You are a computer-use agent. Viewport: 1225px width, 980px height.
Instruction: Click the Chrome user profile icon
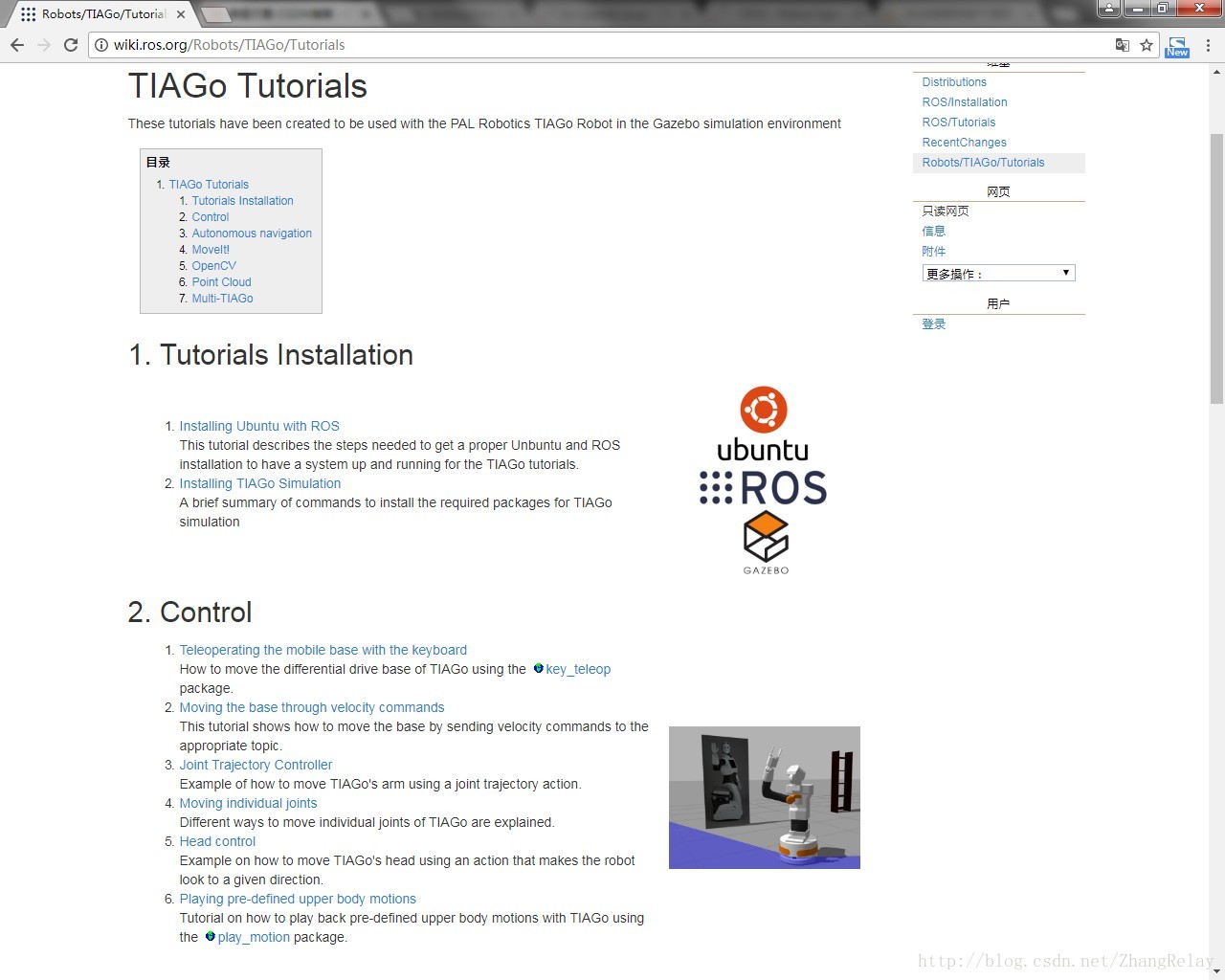tap(1108, 9)
